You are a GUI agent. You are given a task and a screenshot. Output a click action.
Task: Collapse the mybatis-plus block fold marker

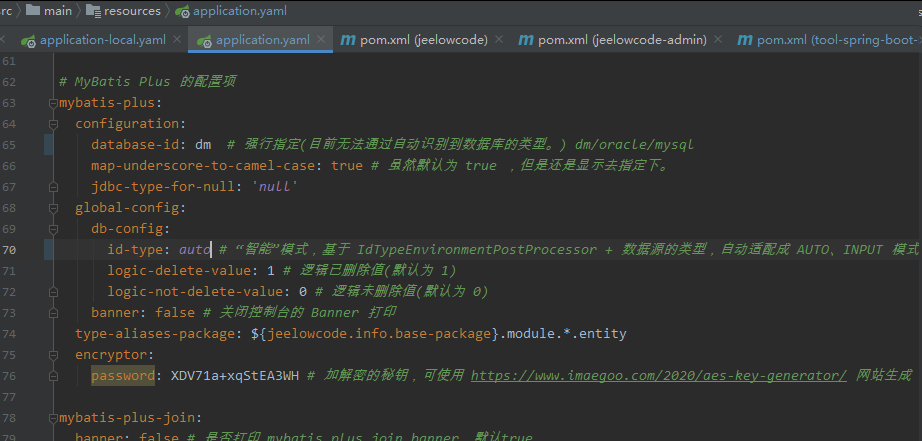(51, 103)
